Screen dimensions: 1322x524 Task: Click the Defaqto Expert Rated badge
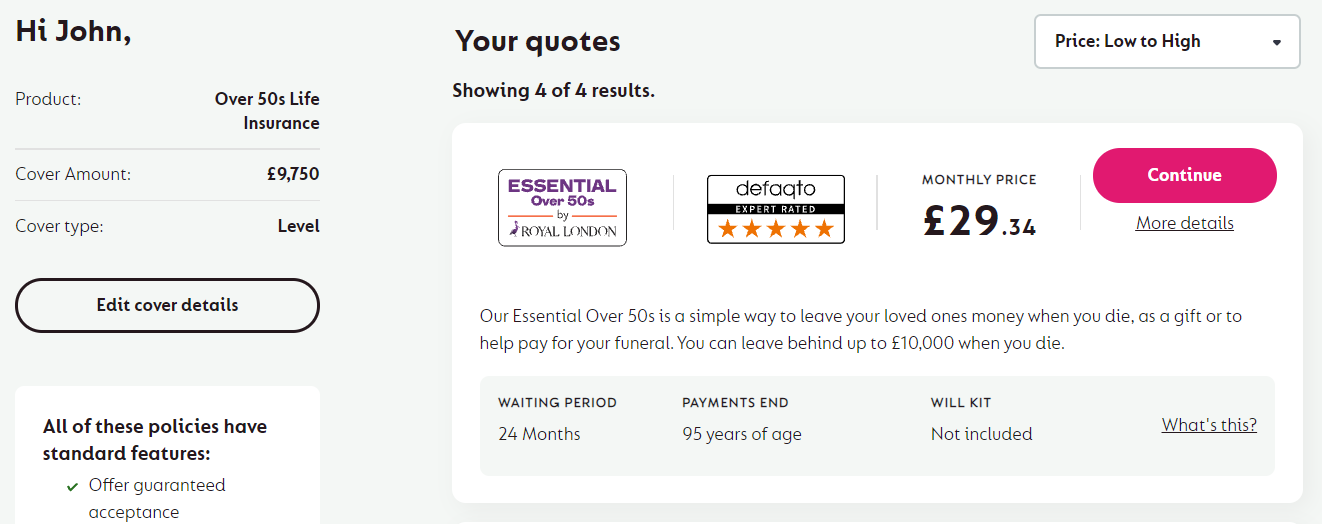tap(776, 209)
